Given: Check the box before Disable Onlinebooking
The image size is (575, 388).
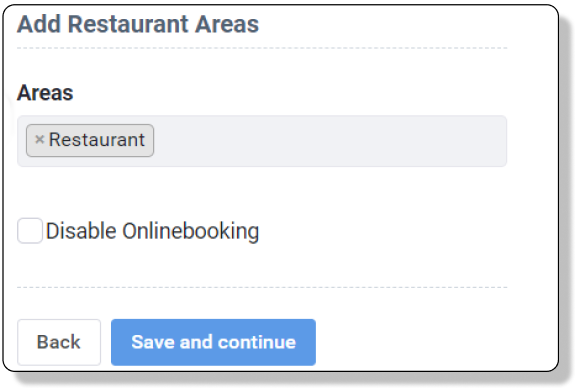Looking at the screenshot, I should (30, 231).
